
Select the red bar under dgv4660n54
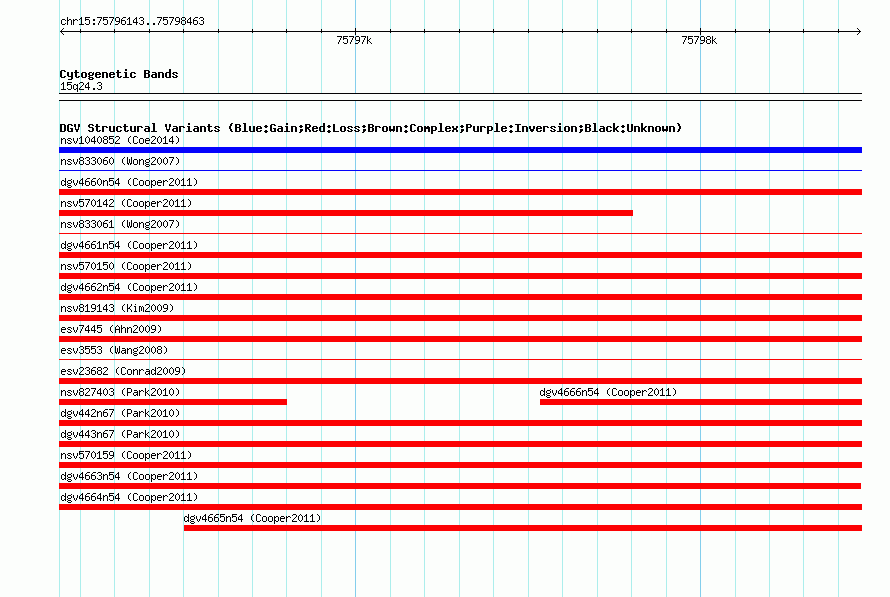(x=460, y=192)
